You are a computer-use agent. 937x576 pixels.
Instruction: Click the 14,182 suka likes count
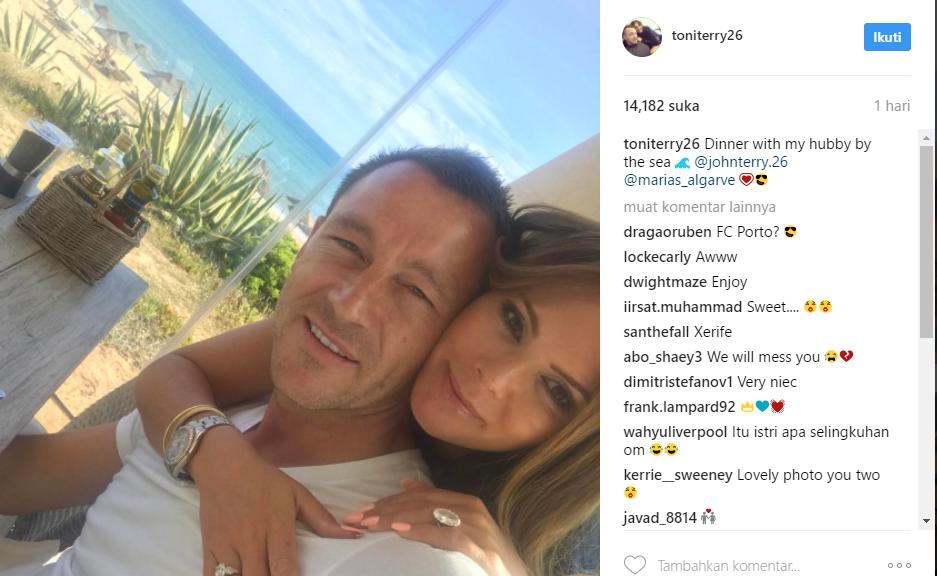point(661,106)
